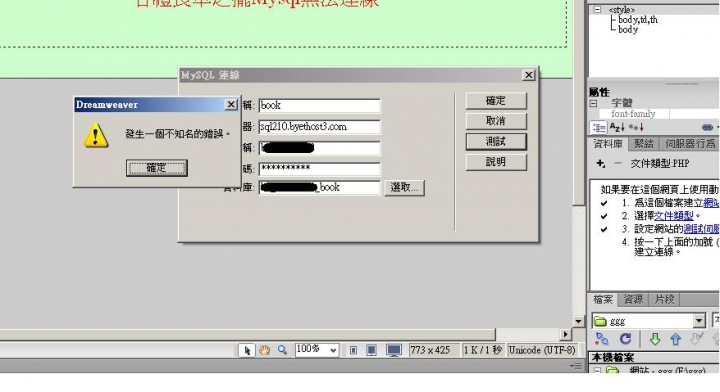Viewport: 720px width, 392px height.
Task: Get files with the green down arrow
Action: 655,339
